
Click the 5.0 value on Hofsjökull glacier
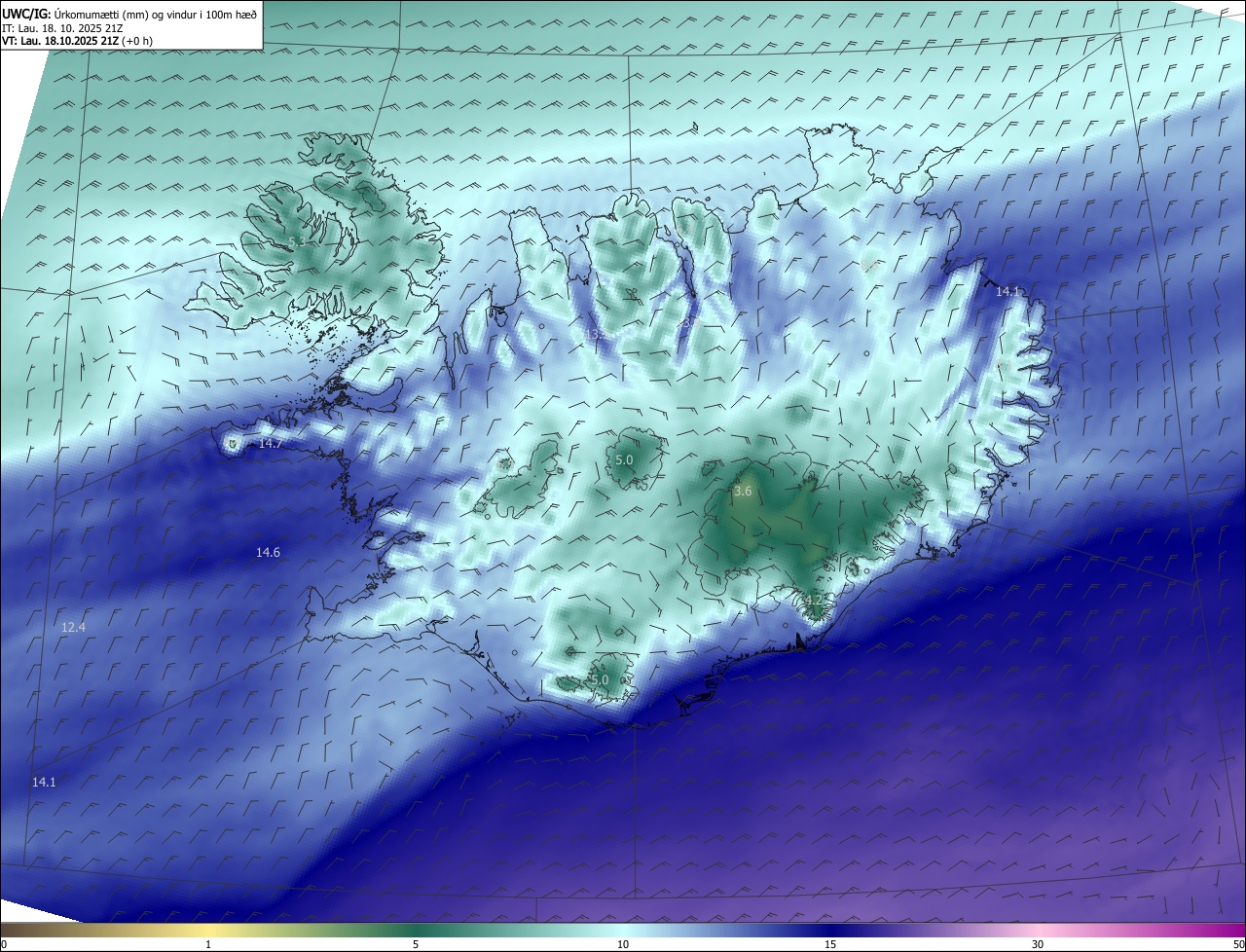[624, 459]
